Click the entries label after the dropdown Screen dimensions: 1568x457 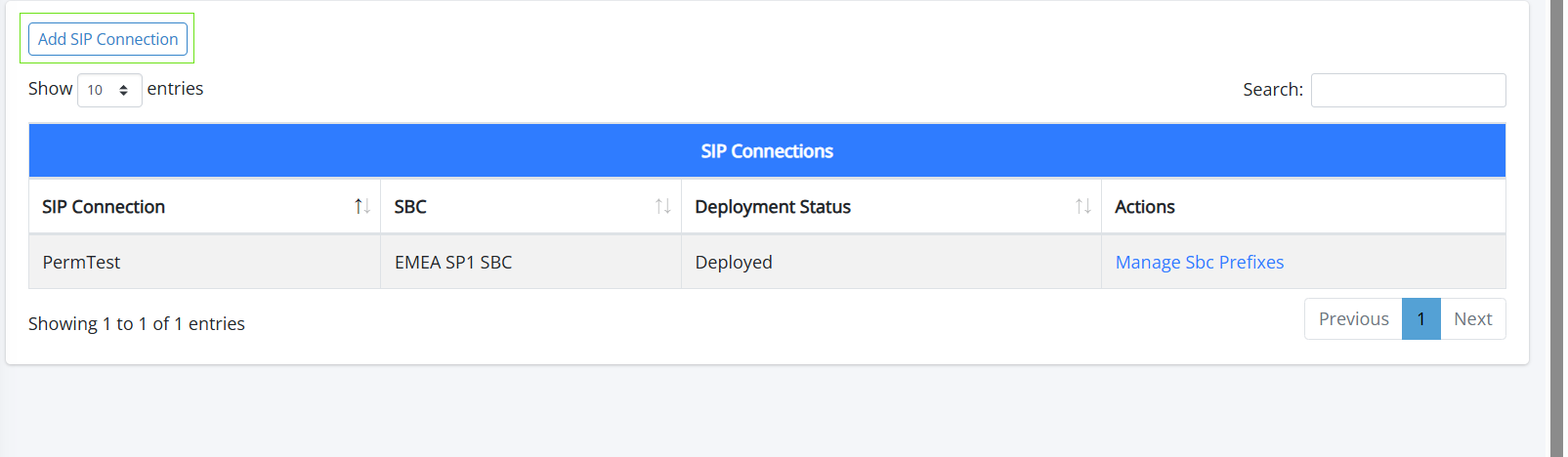175,89
